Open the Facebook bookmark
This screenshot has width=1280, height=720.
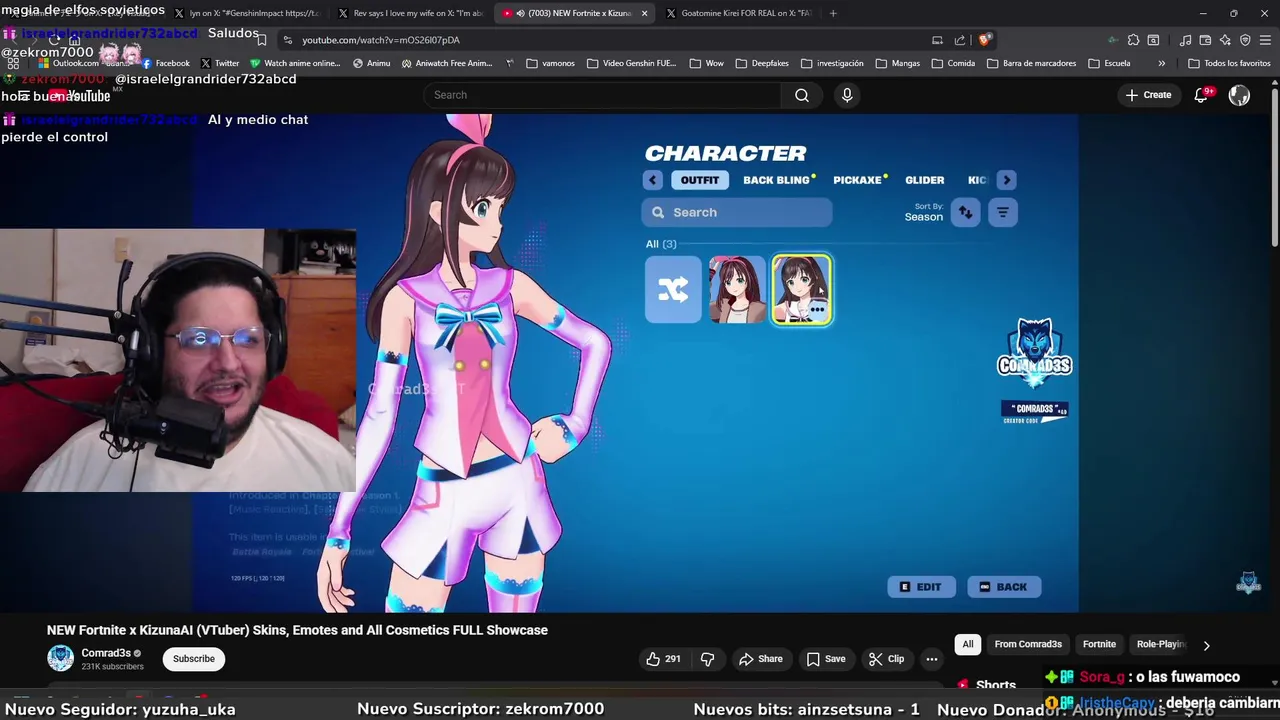(x=166, y=63)
